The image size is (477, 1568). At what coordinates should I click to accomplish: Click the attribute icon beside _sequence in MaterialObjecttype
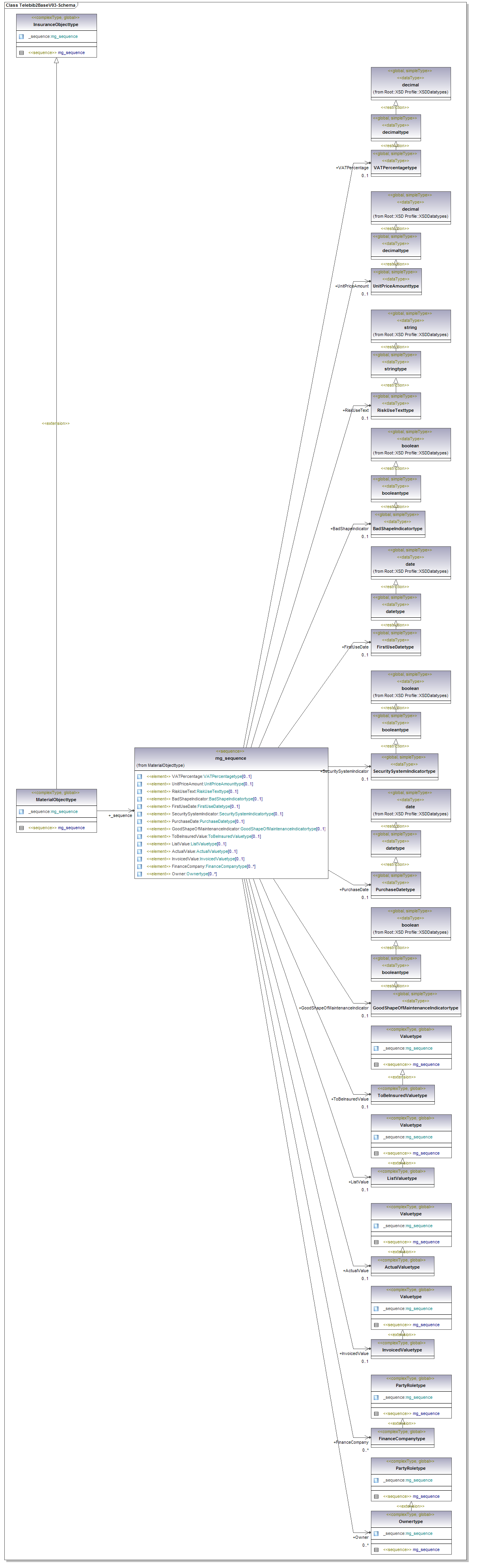pos(21,811)
